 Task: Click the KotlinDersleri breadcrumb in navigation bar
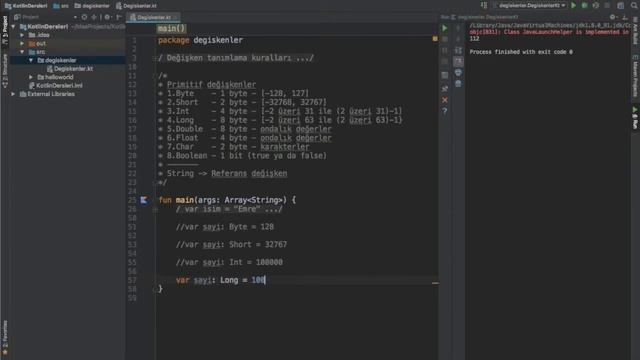tap(26, 6)
